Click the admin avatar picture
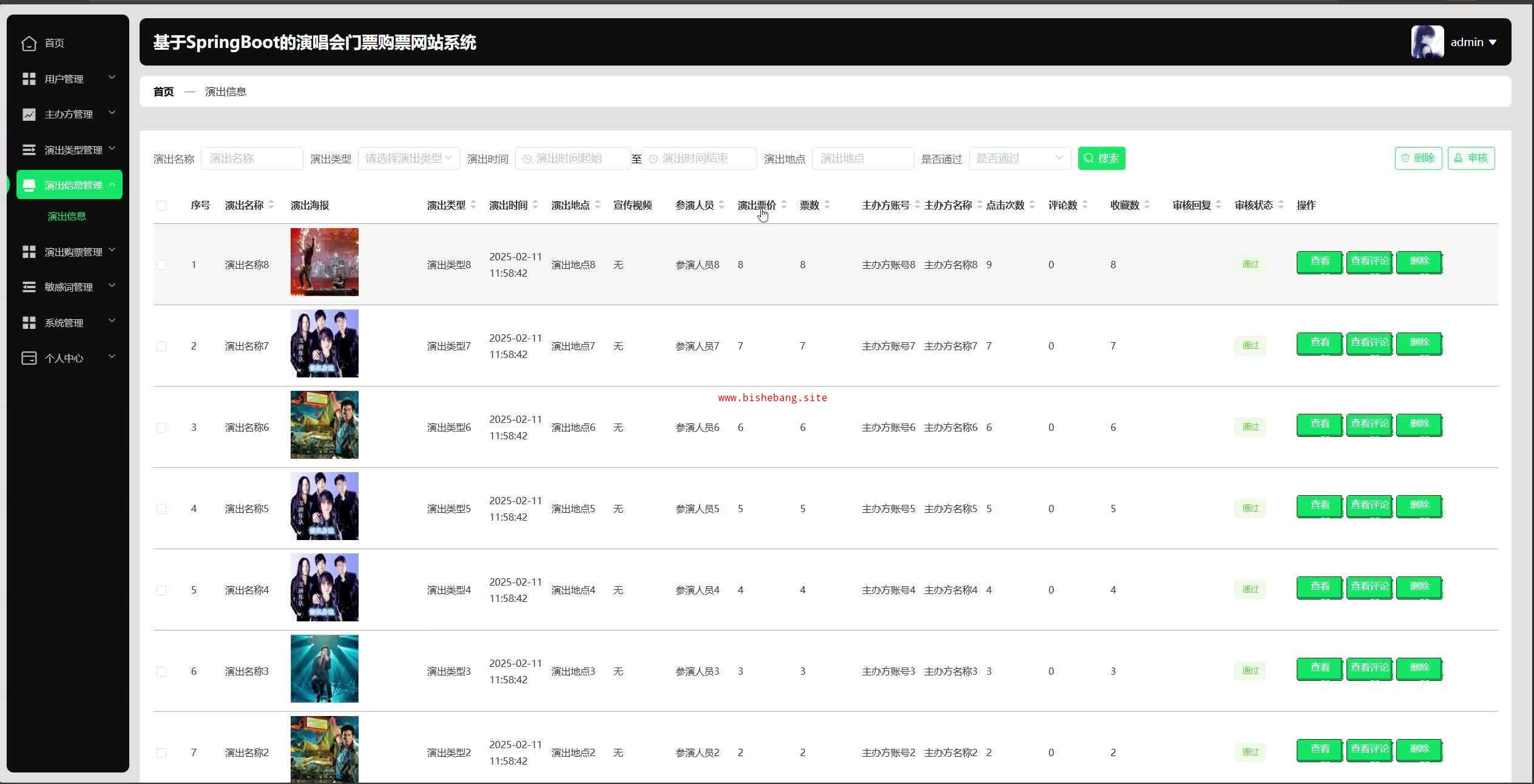Viewport: 1534px width, 784px height. pyautogui.click(x=1427, y=42)
